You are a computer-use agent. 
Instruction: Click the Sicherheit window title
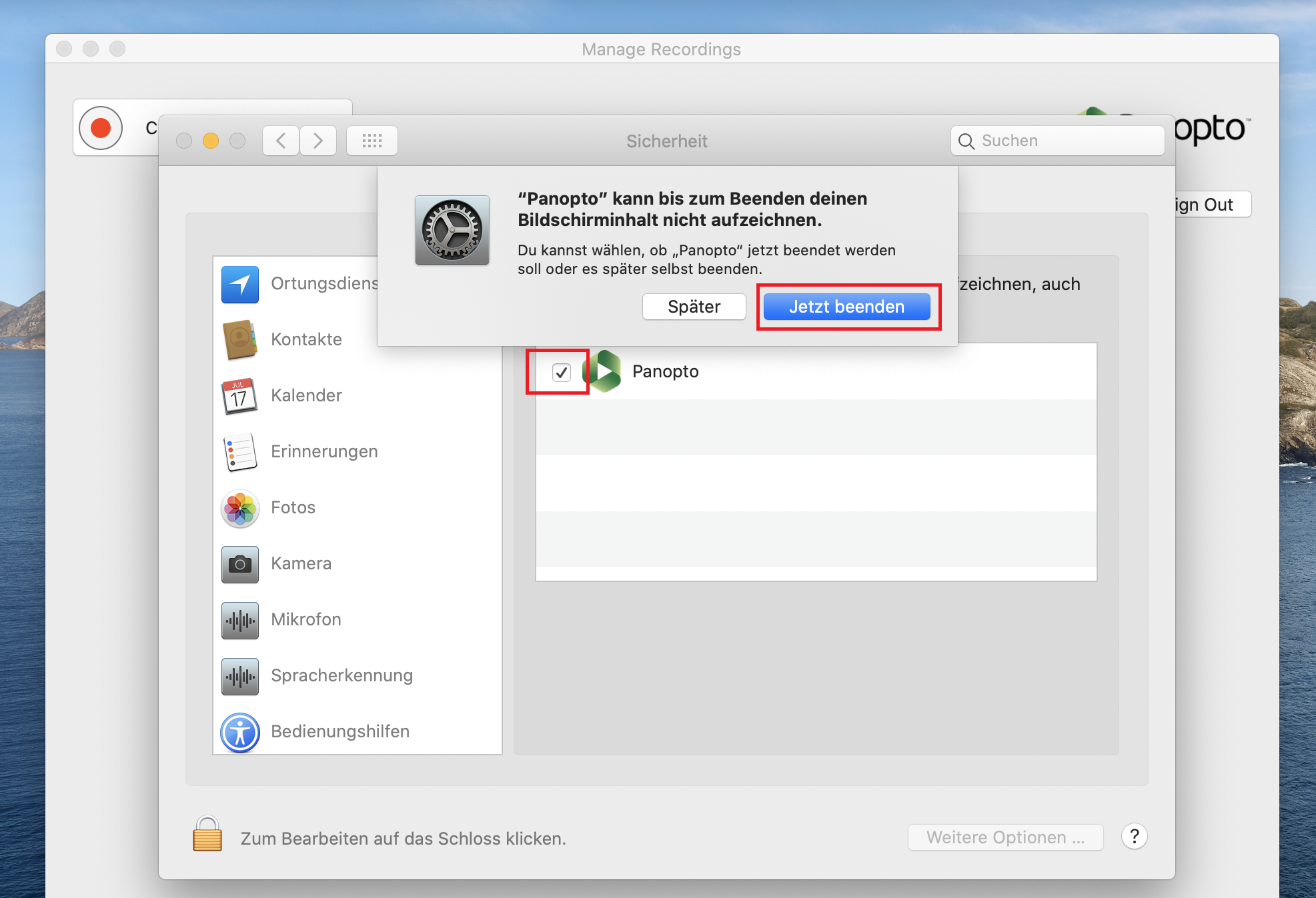(666, 141)
